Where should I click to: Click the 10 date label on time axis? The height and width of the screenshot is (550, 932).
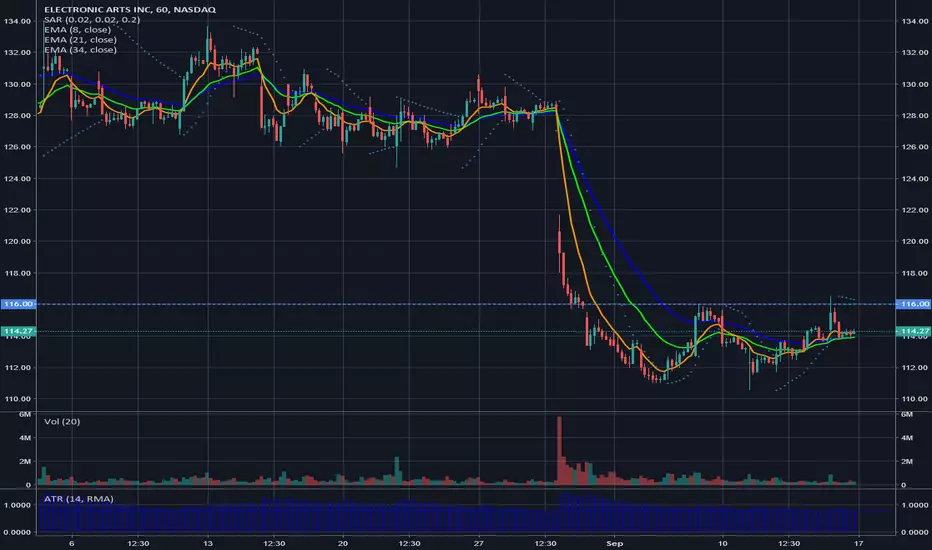[x=722, y=543]
